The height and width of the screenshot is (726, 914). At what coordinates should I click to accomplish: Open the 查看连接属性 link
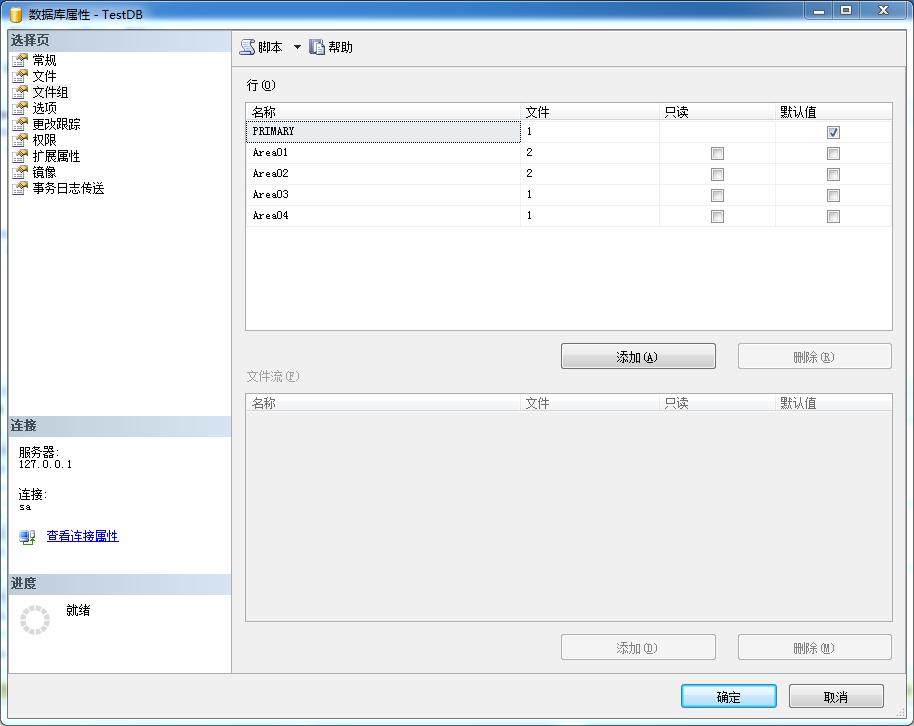(x=82, y=536)
